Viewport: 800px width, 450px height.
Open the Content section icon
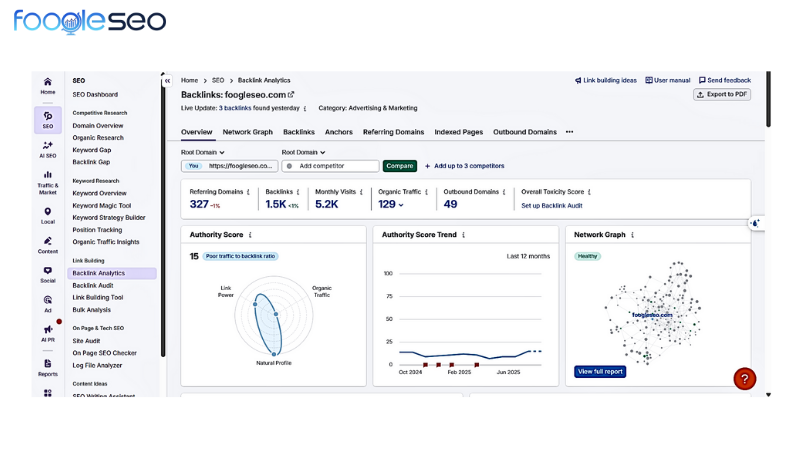tap(47, 244)
